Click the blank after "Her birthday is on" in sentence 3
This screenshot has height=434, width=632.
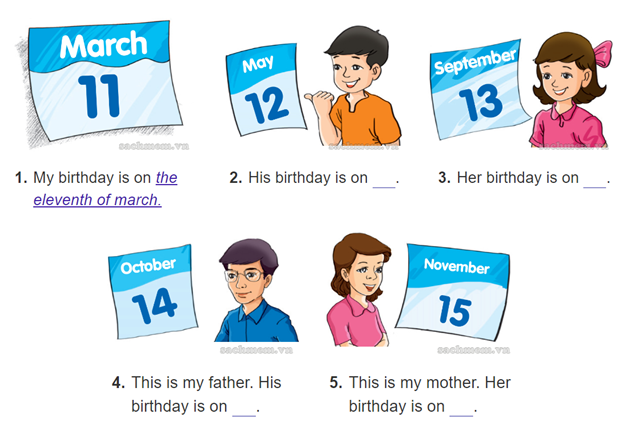[x=595, y=180]
